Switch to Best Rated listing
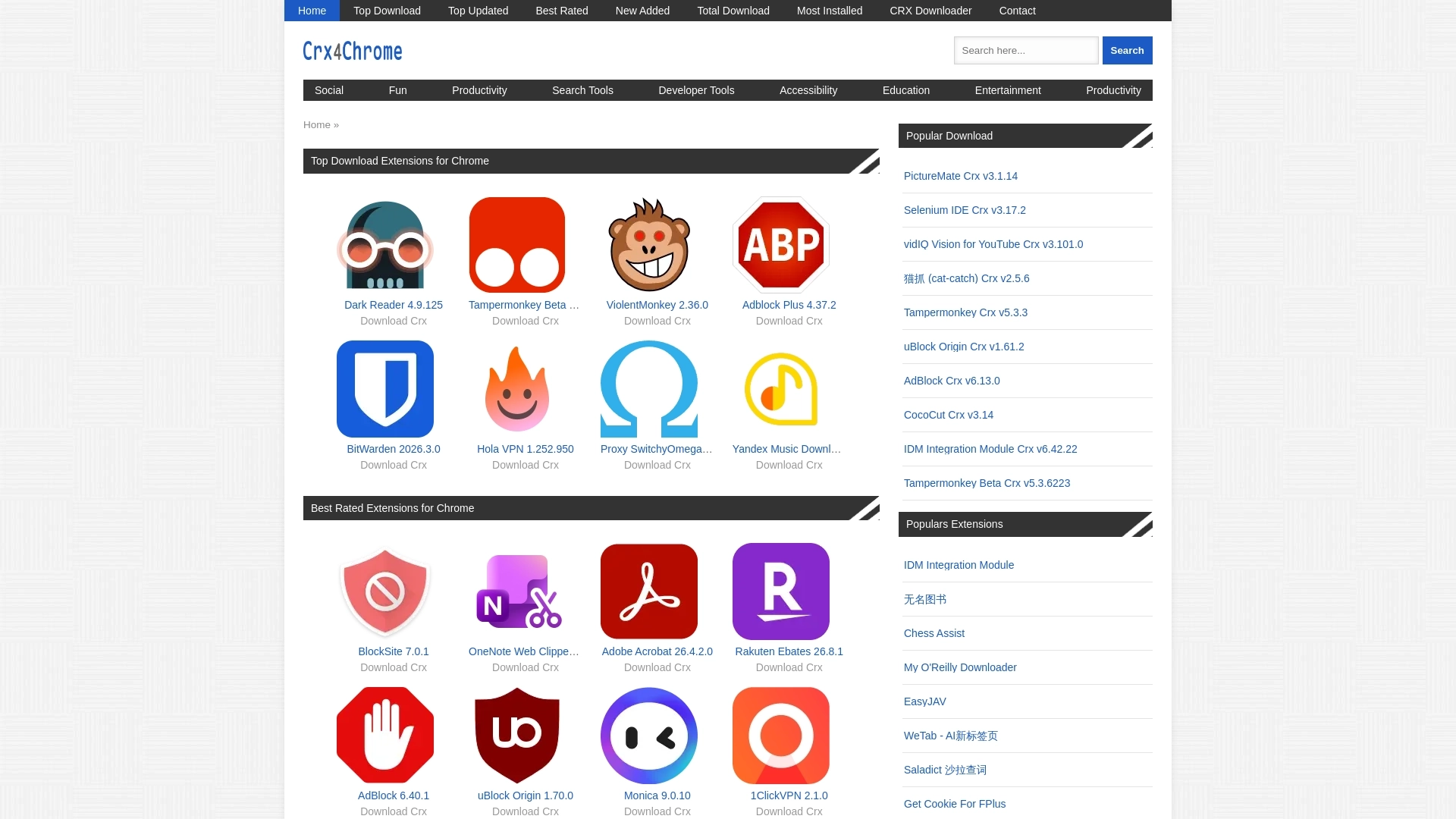Viewport: 1456px width, 819px height. pyautogui.click(x=562, y=11)
